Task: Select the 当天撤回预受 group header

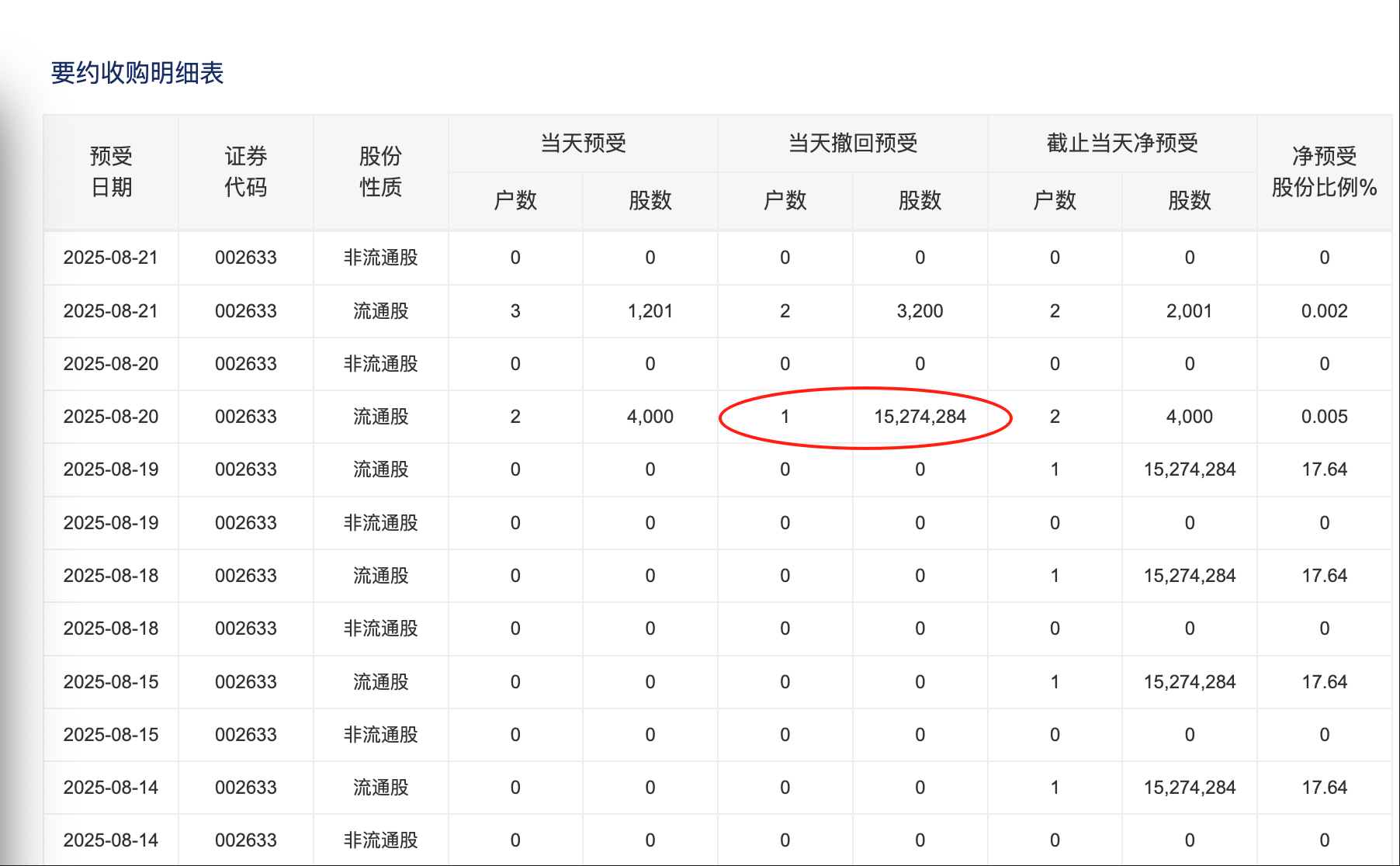Action: 852,143
